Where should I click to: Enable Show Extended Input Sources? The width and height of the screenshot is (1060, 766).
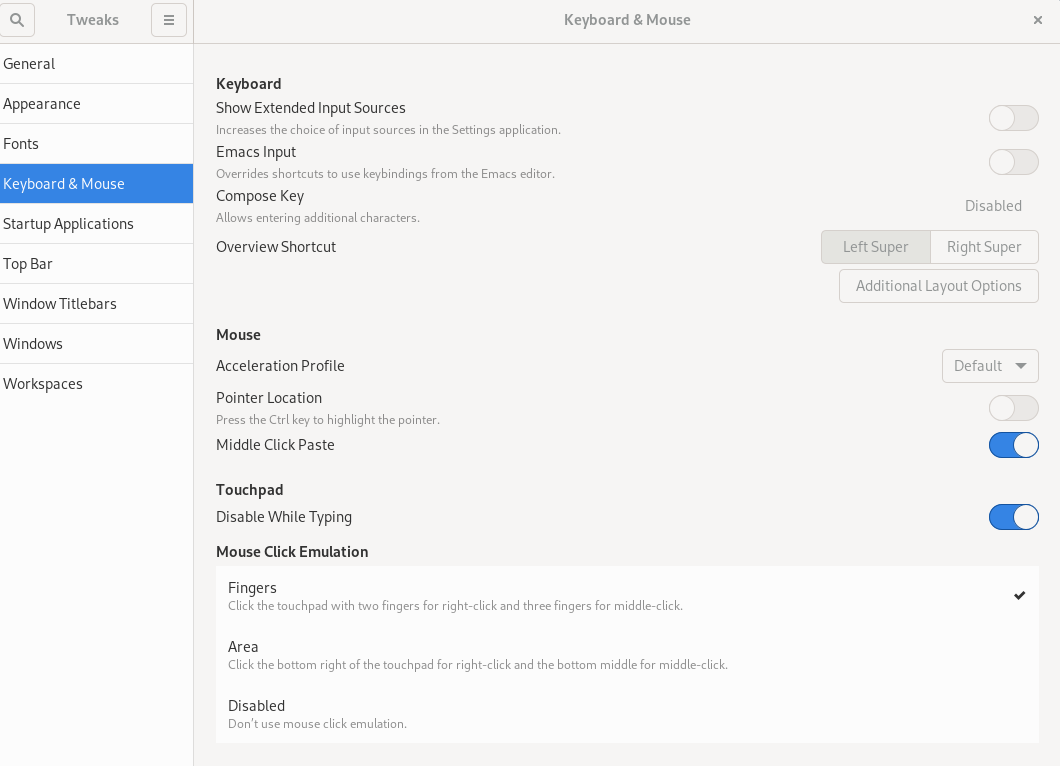point(1013,117)
